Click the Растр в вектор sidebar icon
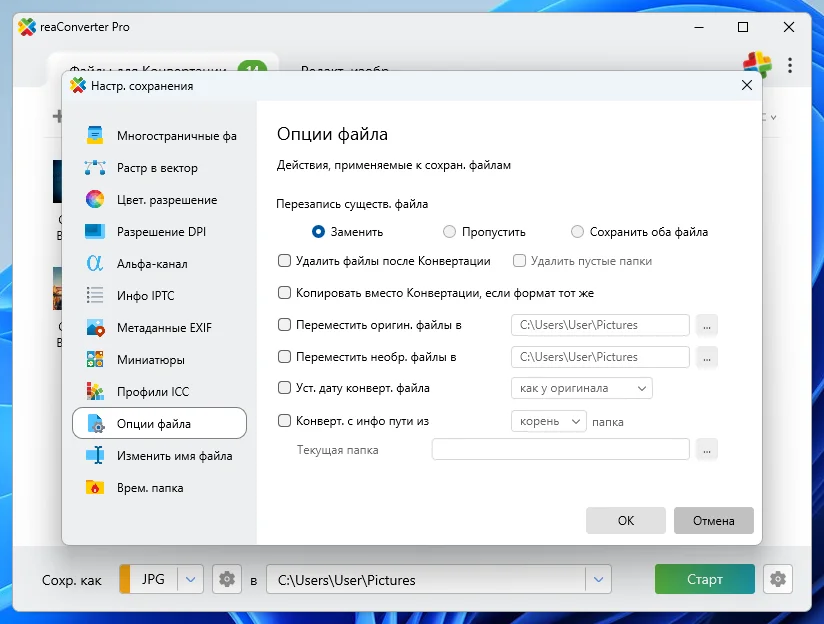Viewport: 824px width, 624px height. (95, 168)
